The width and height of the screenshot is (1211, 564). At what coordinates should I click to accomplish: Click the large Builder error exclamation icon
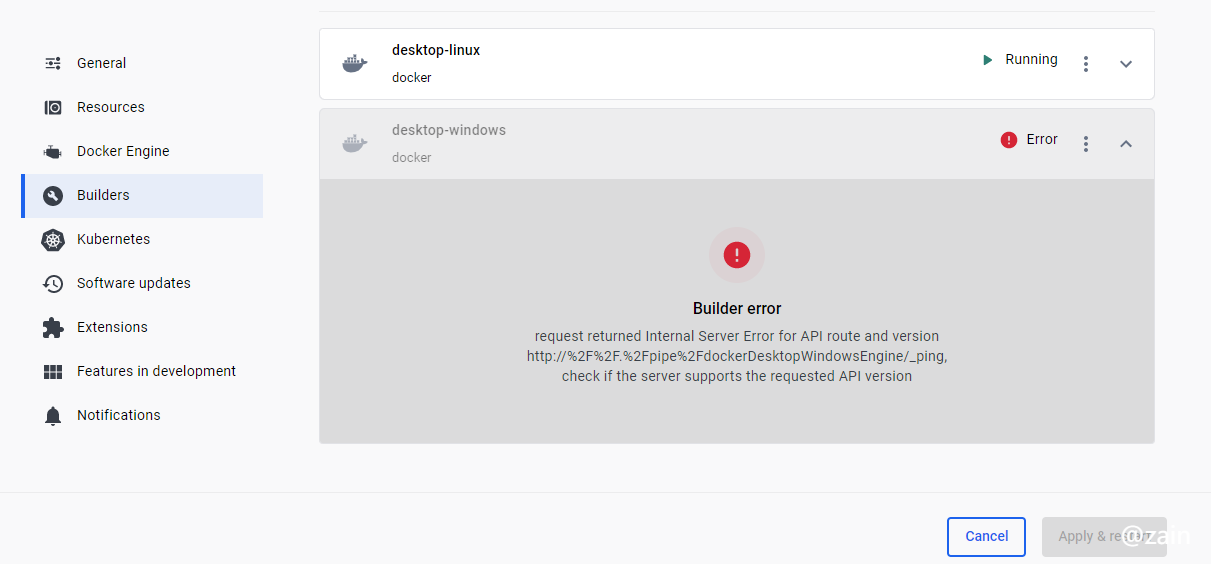coord(737,255)
